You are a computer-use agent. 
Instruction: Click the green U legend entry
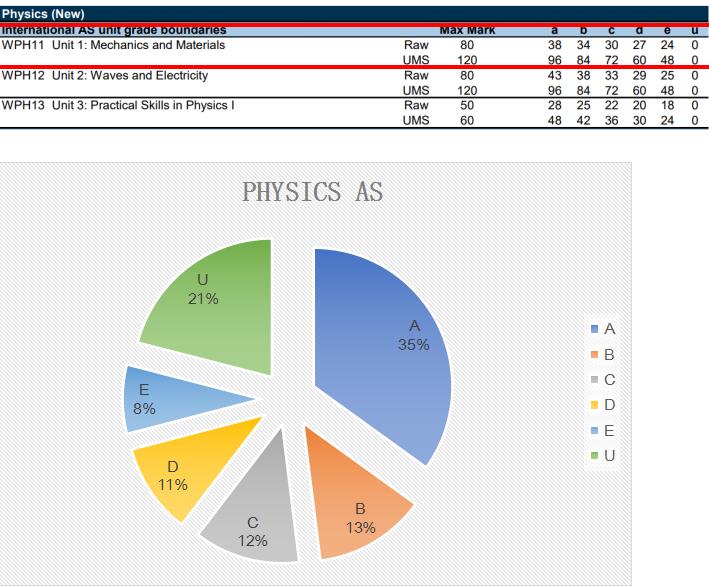[x=603, y=457]
